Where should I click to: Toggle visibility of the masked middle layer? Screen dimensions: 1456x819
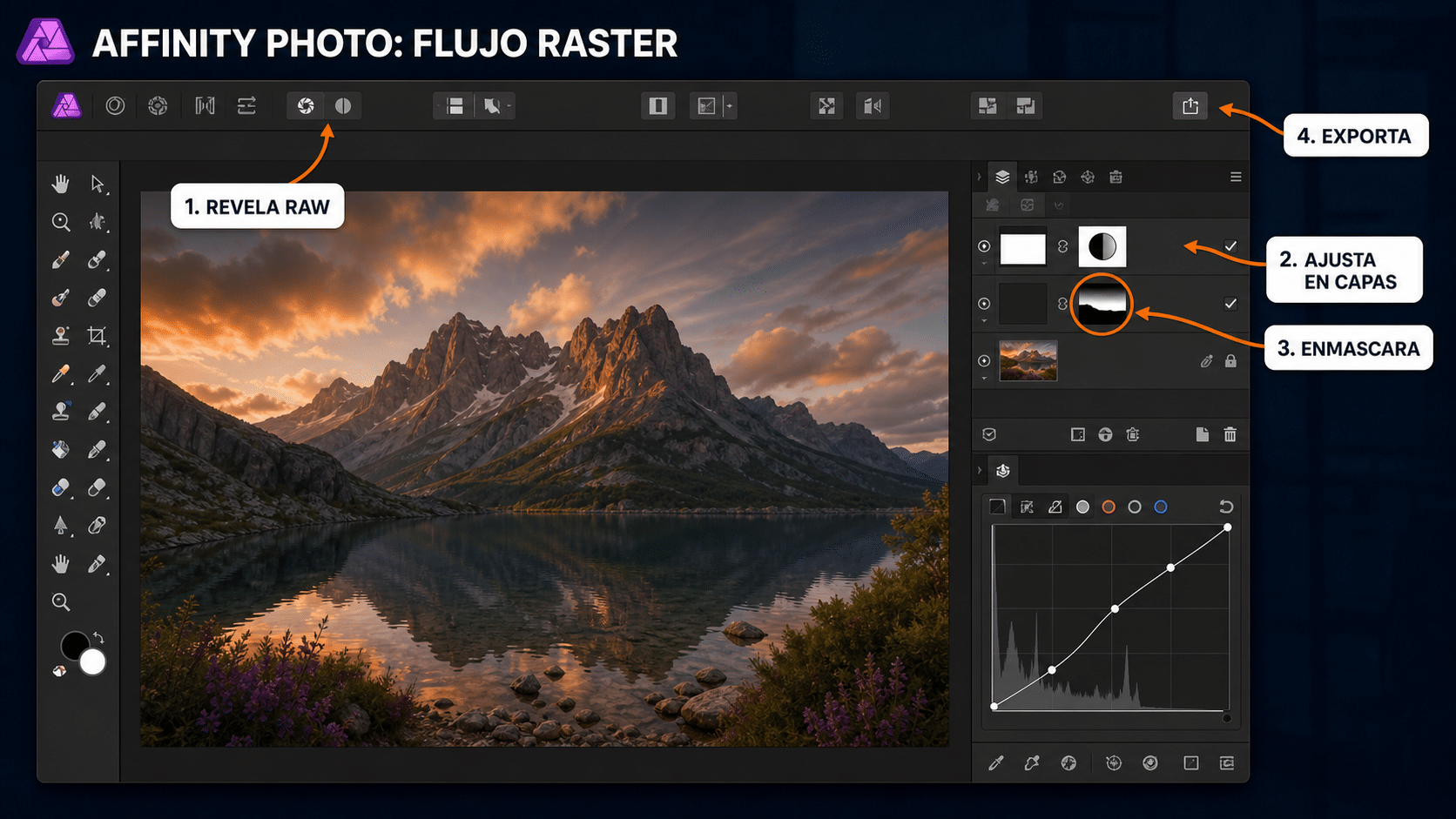click(984, 304)
